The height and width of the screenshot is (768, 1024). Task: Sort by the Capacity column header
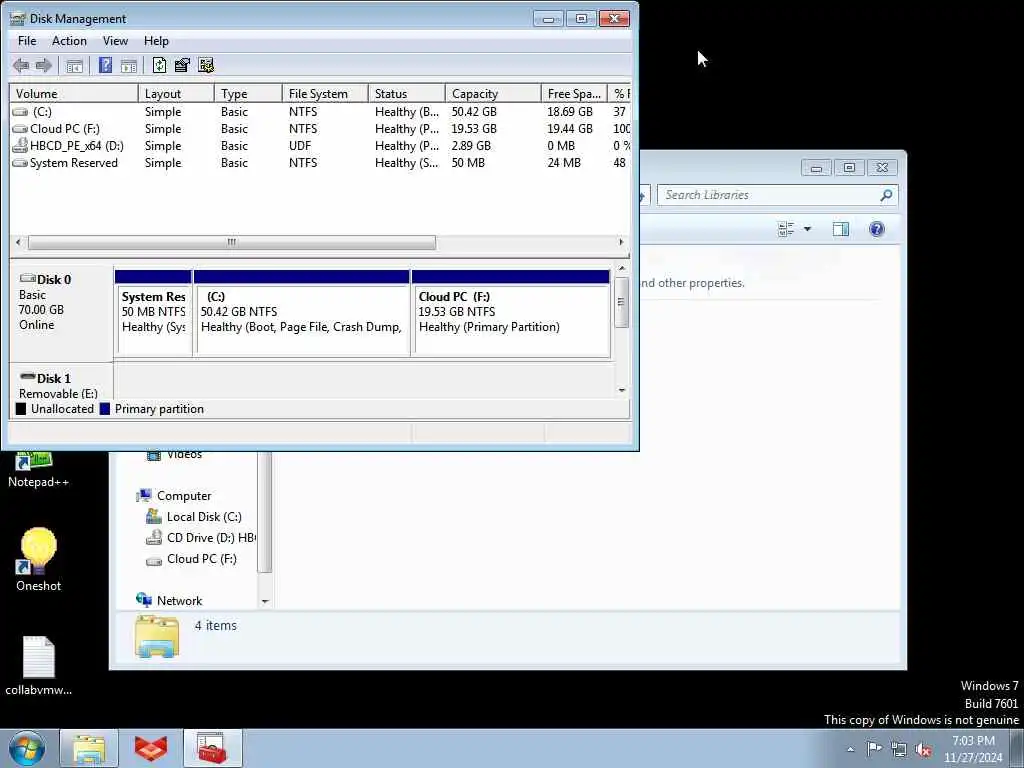(x=493, y=93)
